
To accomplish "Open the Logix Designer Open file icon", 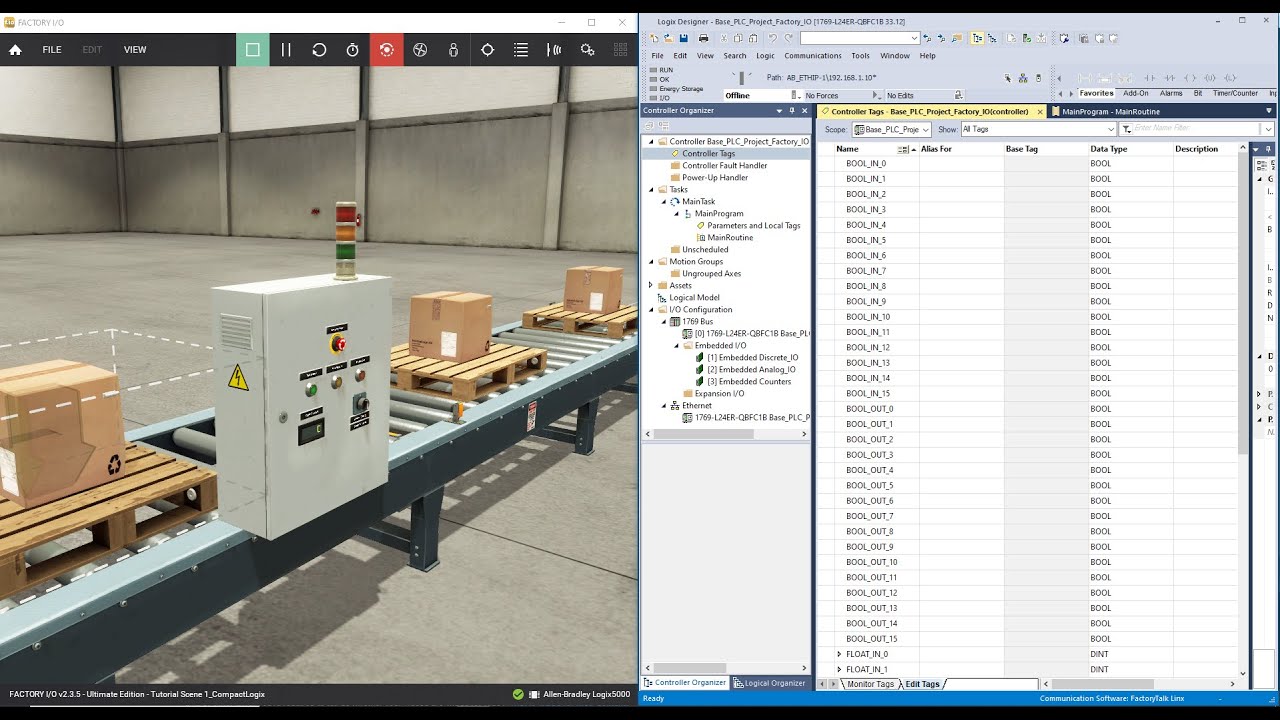I will click(x=669, y=38).
